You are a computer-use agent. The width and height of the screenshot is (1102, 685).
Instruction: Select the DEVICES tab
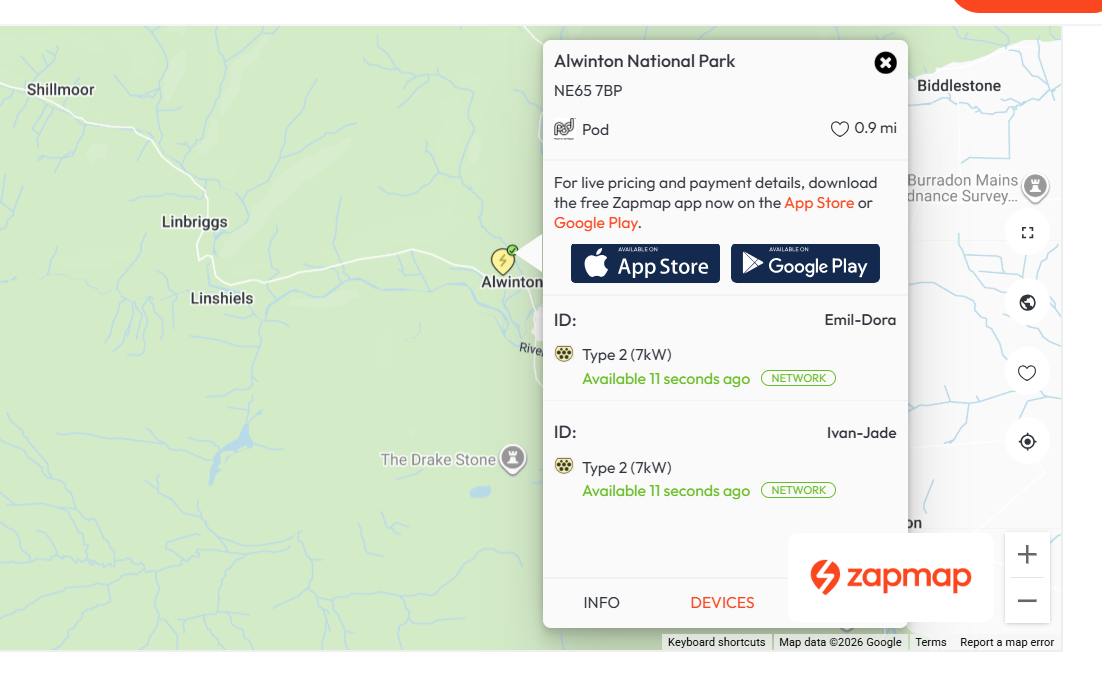pos(722,602)
